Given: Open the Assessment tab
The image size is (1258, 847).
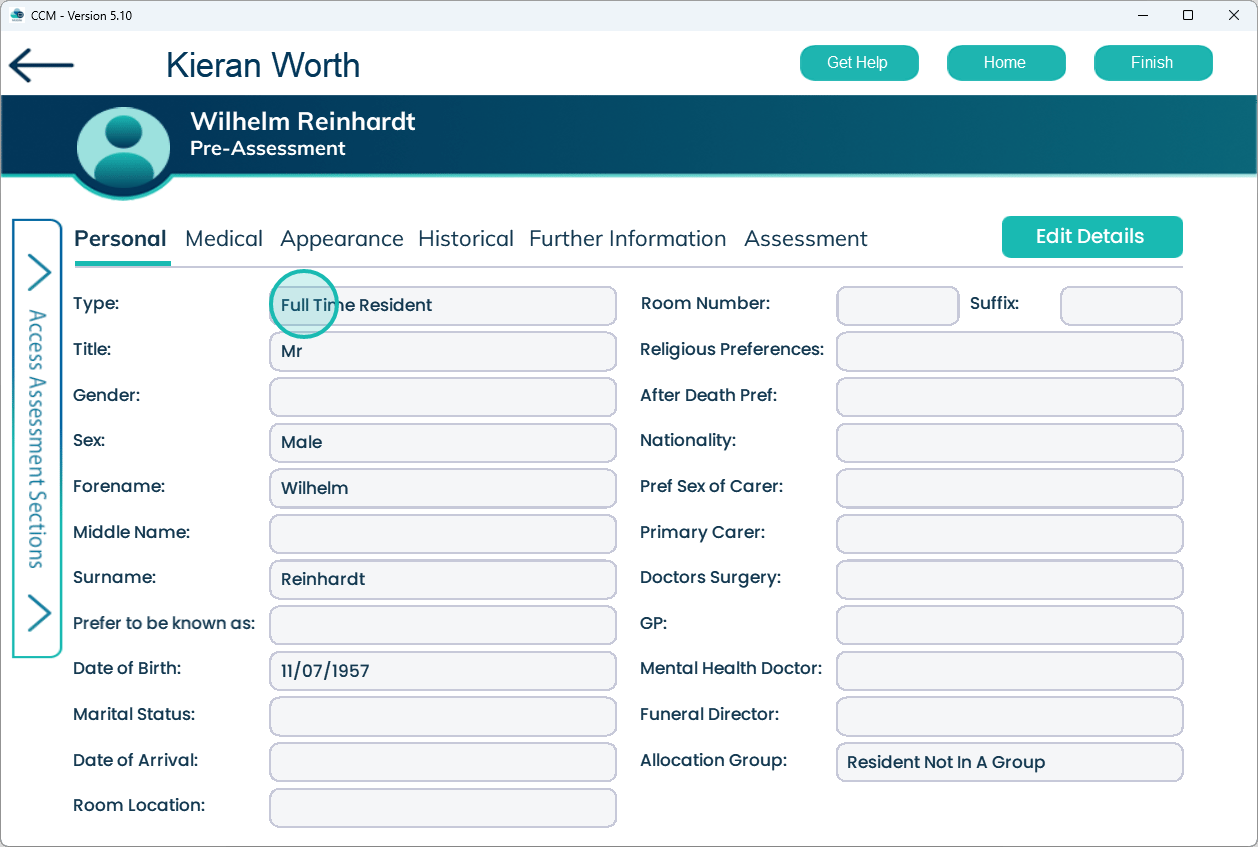Looking at the screenshot, I should [x=805, y=239].
